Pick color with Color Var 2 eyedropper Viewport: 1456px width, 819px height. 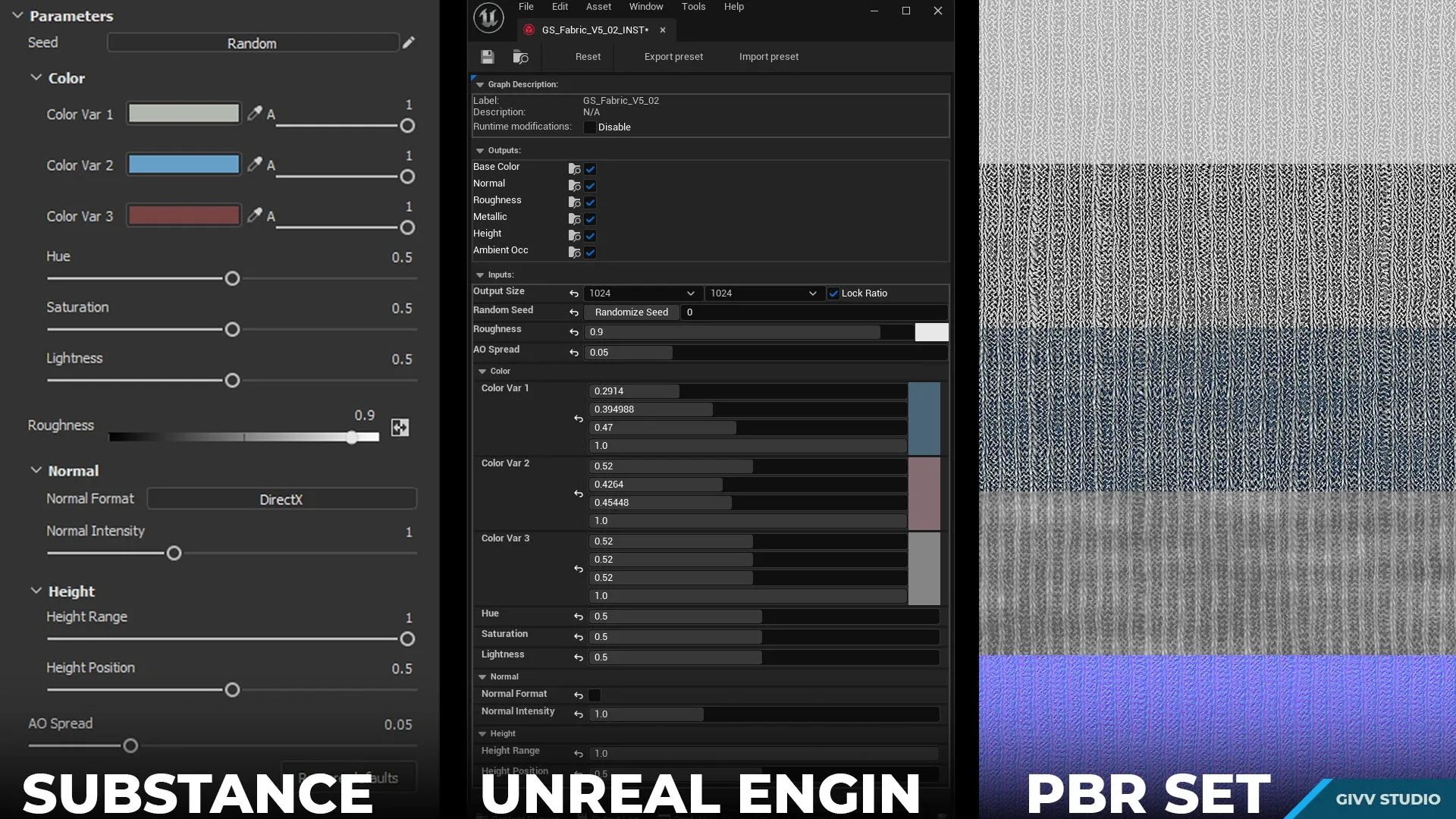click(255, 164)
